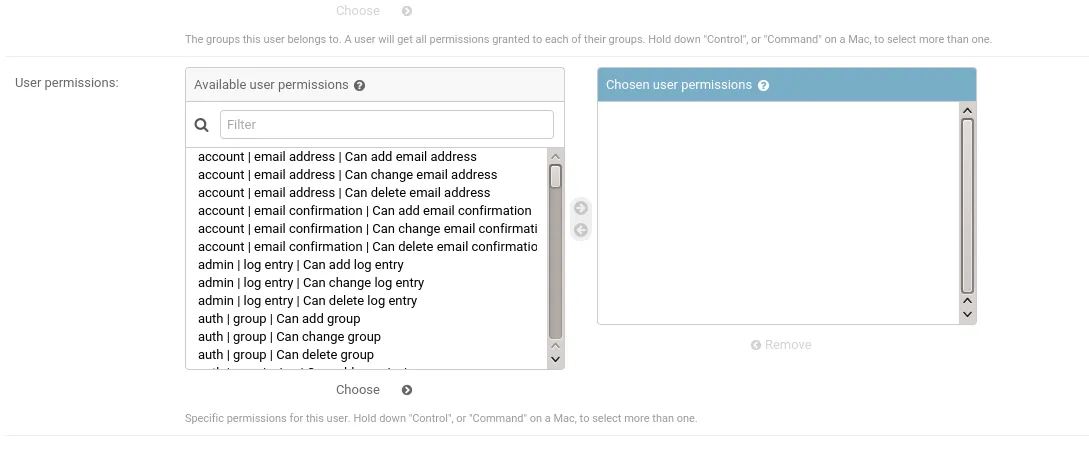Screen dimensions: 1089x451
Task: Click the magnifier search icon by Filter
Action: click(202, 125)
